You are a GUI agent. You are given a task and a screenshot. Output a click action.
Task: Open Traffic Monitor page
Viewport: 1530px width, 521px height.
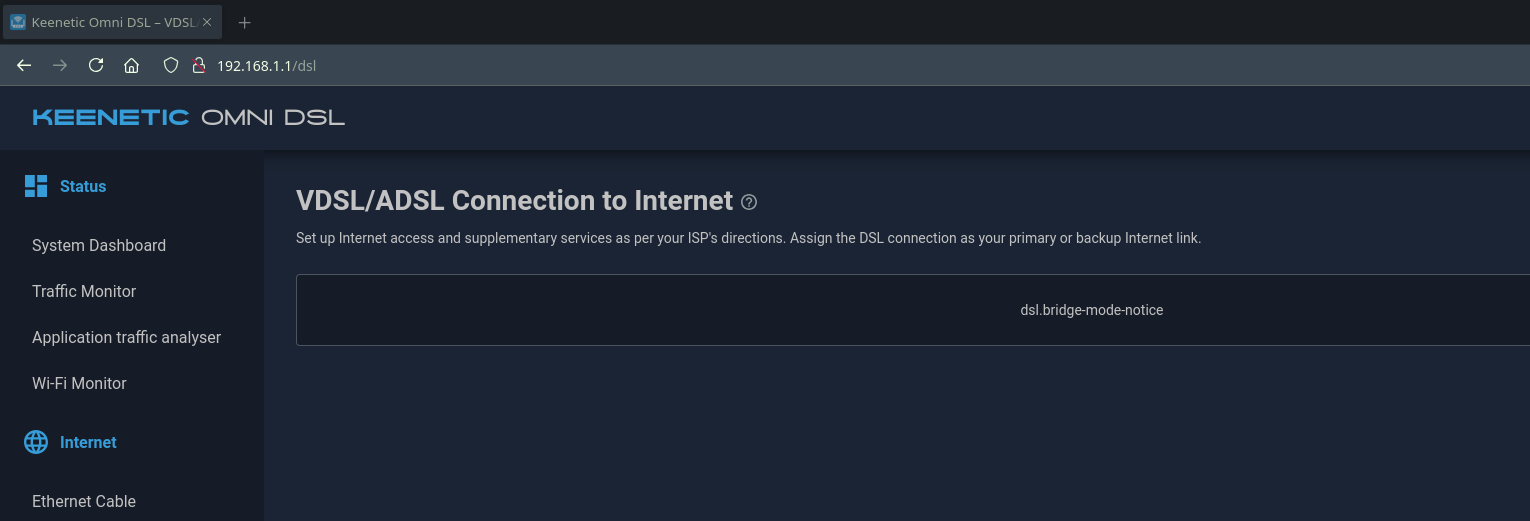click(84, 291)
